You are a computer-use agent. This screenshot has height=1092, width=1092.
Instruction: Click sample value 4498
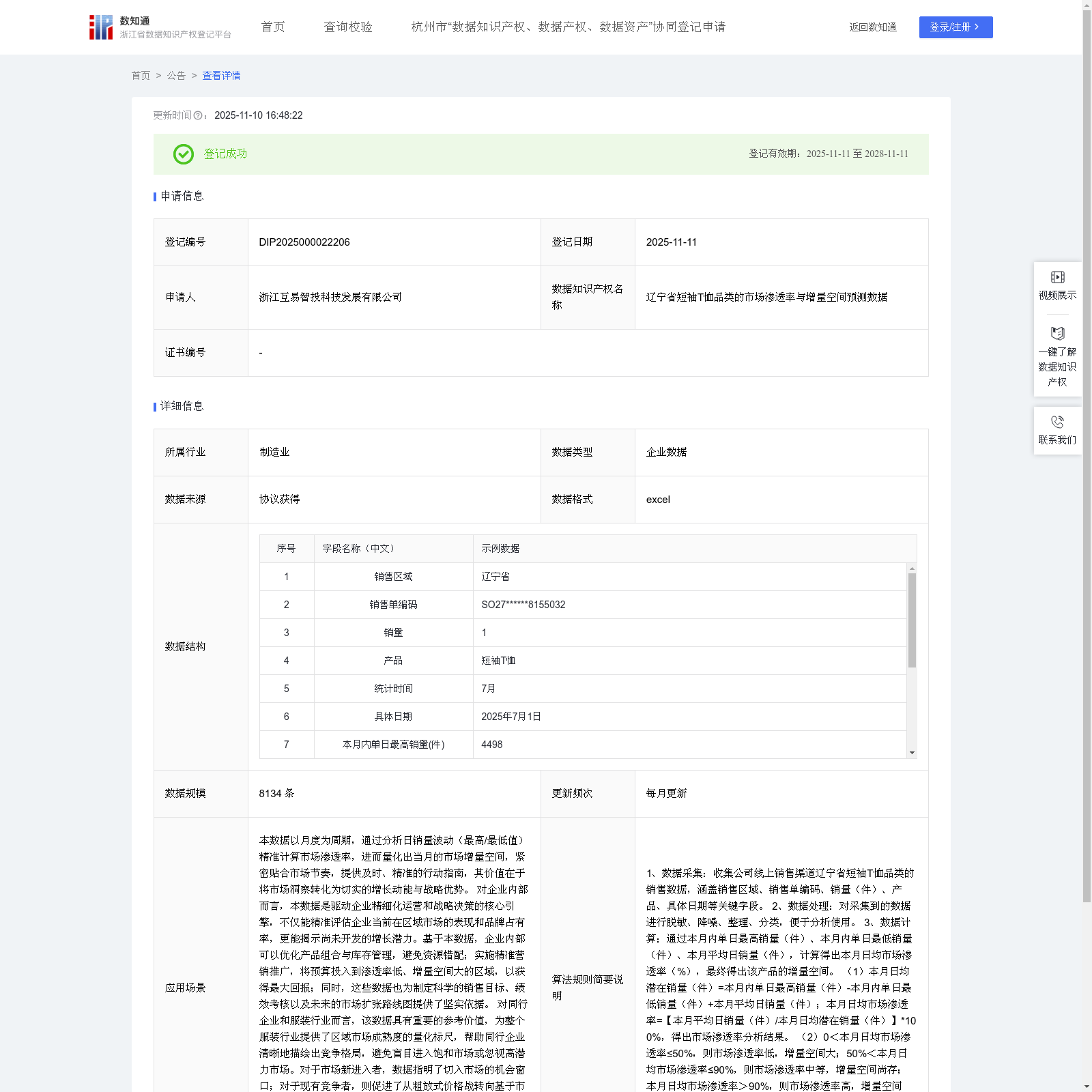click(x=492, y=745)
